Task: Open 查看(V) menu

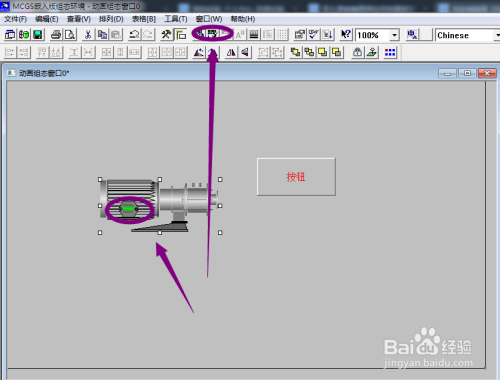Action: (x=79, y=19)
